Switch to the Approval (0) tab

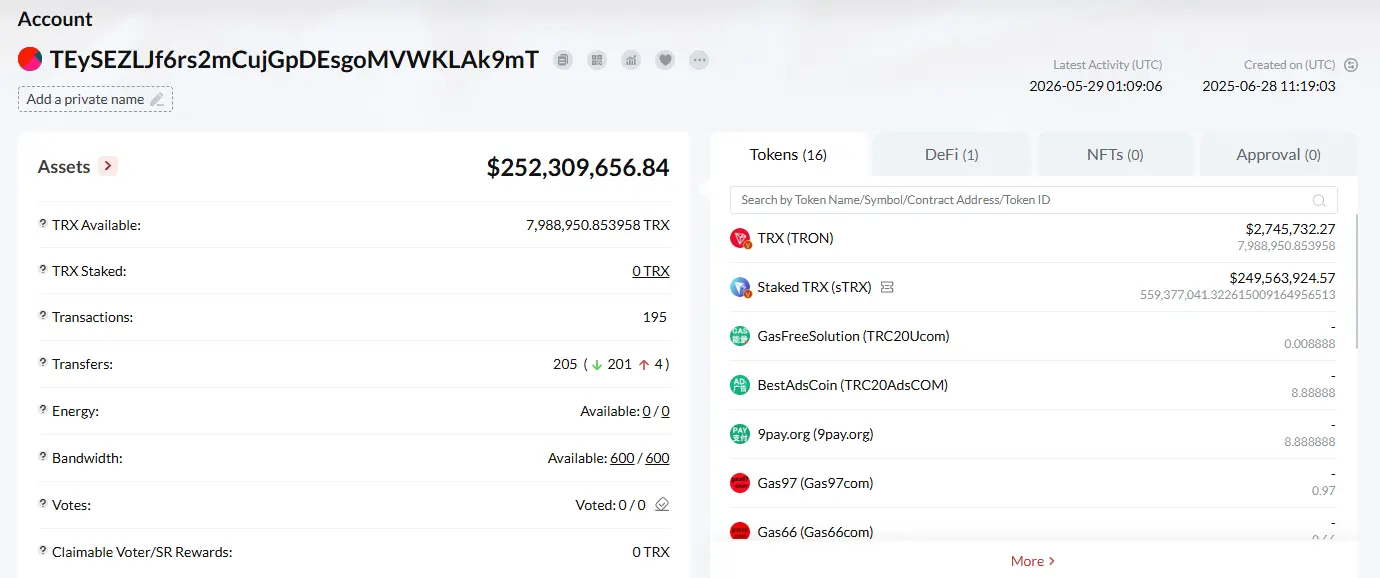tap(1278, 155)
